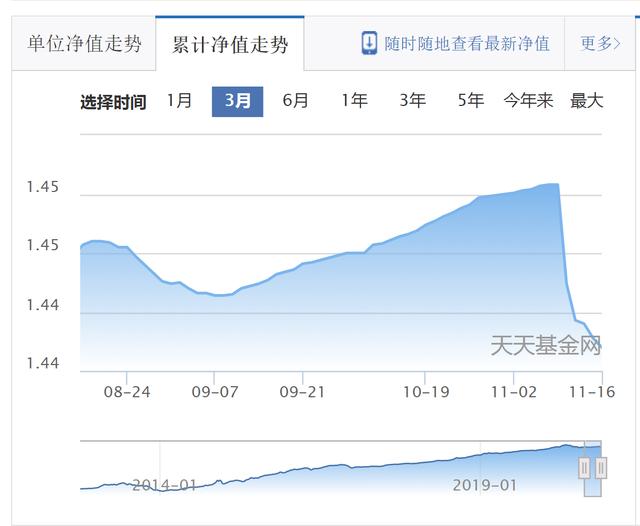Click the 10-19 x-axis date label
Screen dimensions: 640x526
pos(426,392)
